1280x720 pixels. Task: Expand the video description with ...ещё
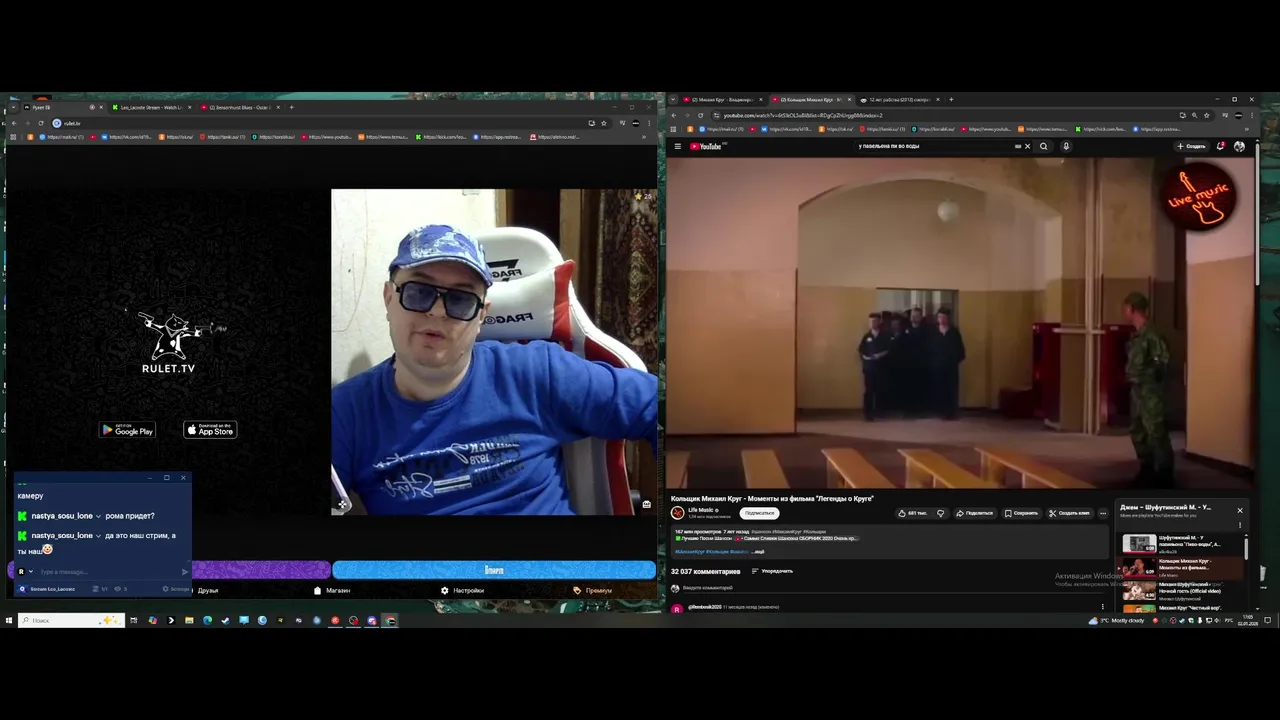[x=759, y=552]
